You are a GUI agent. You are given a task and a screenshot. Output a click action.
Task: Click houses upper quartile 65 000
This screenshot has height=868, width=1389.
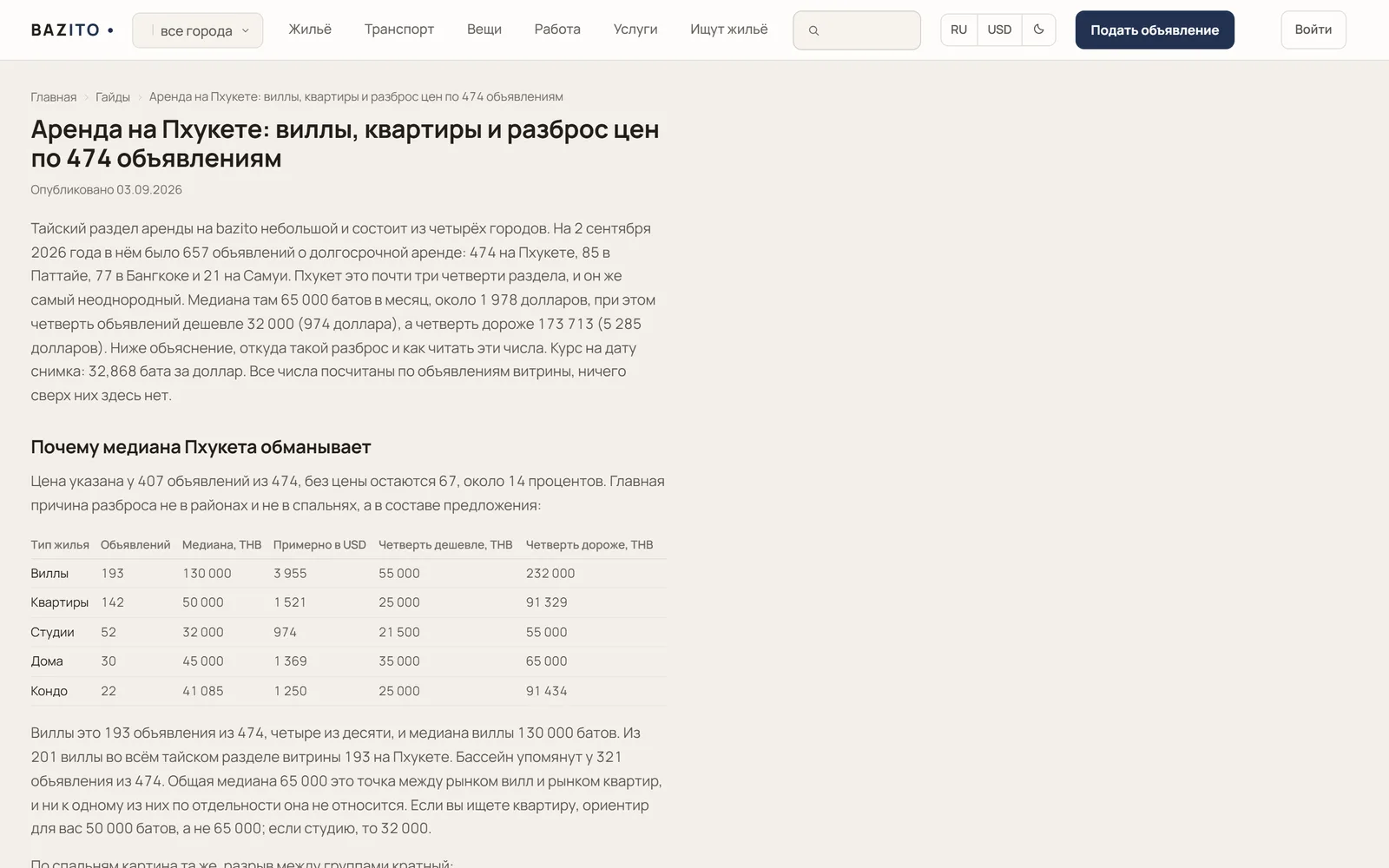click(x=547, y=661)
